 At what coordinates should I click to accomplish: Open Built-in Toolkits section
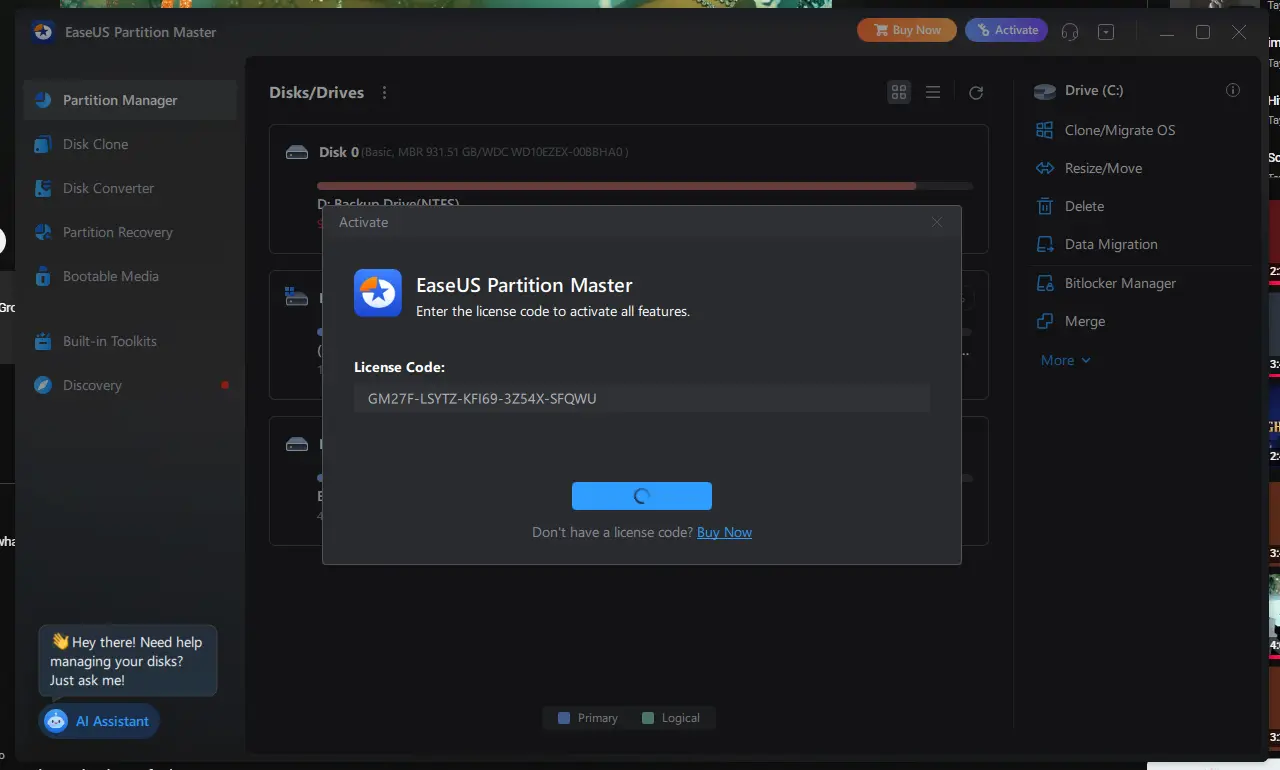[130, 341]
